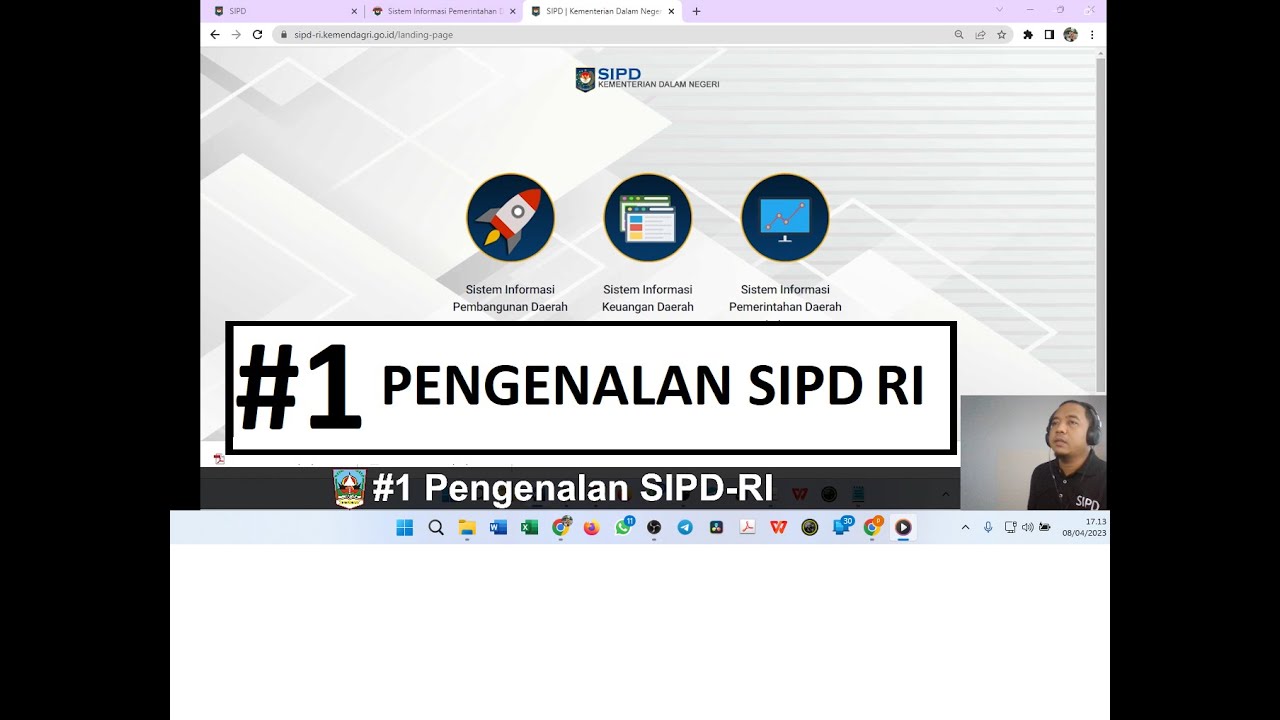Open the Sistem Informasi Keuangan Daerah icon
The height and width of the screenshot is (720, 1280).
click(648, 218)
